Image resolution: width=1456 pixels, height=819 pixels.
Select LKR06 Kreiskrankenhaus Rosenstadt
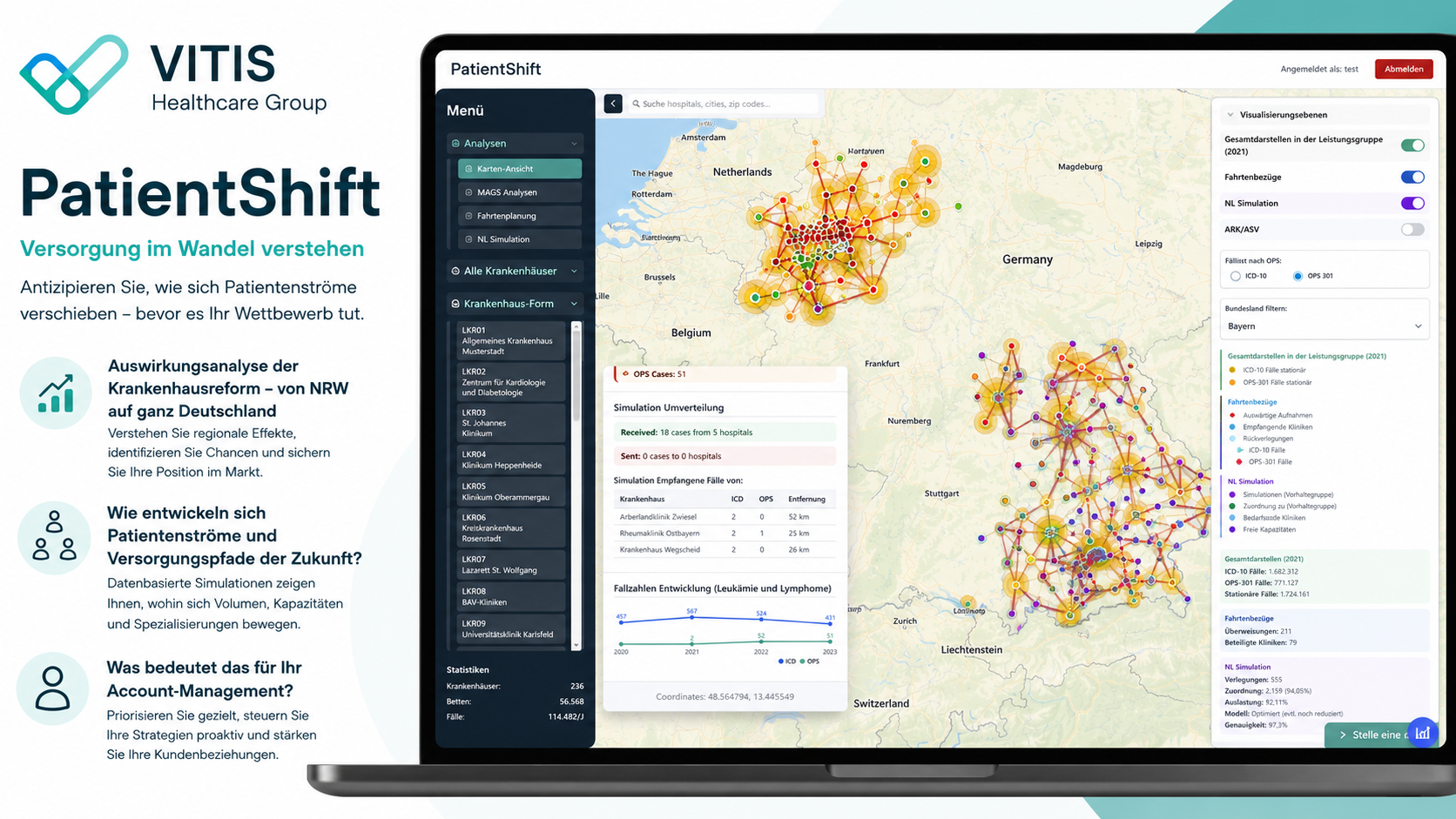(x=511, y=528)
